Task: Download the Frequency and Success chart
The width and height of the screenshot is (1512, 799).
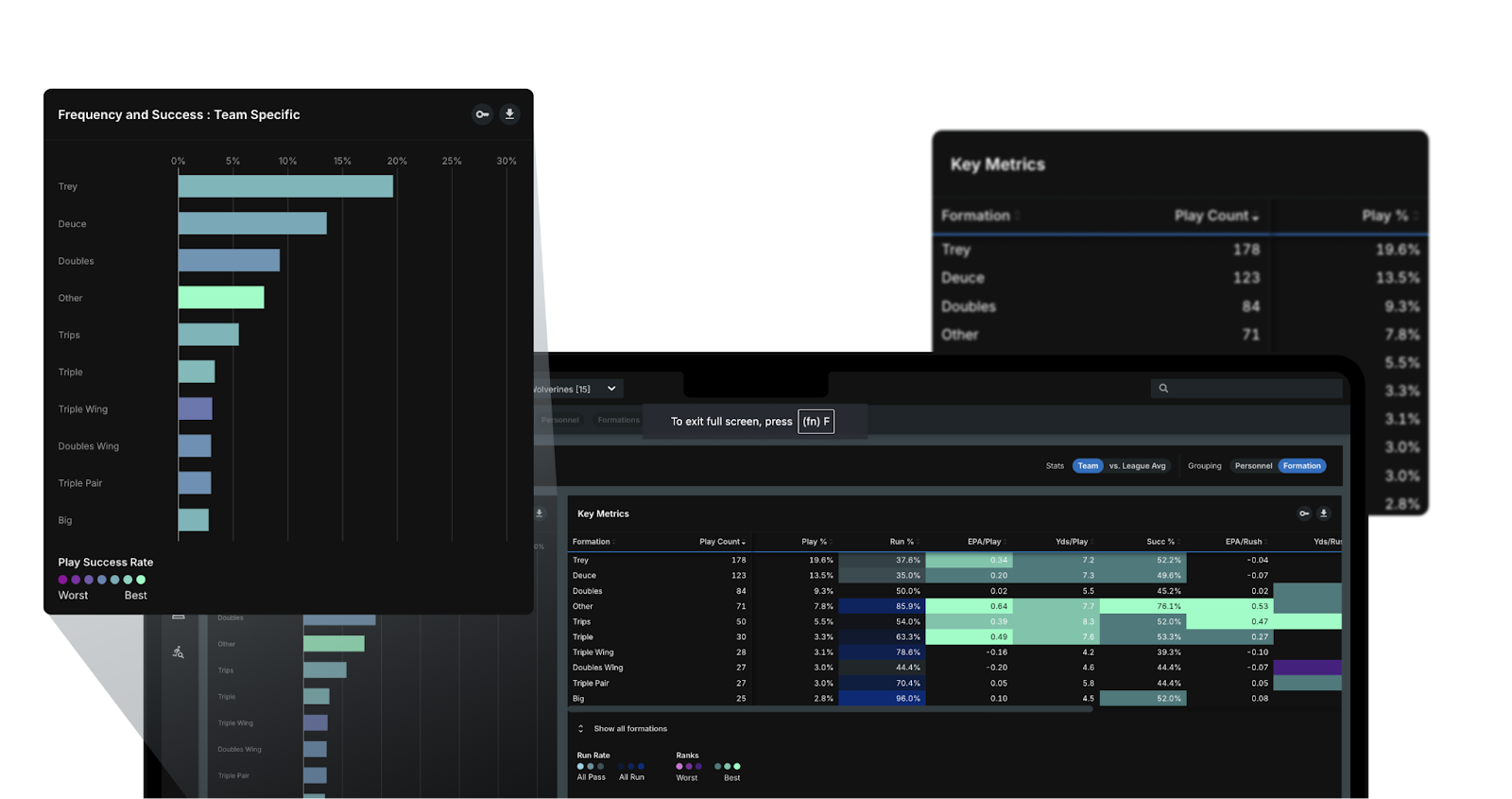Action: pyautogui.click(x=509, y=114)
